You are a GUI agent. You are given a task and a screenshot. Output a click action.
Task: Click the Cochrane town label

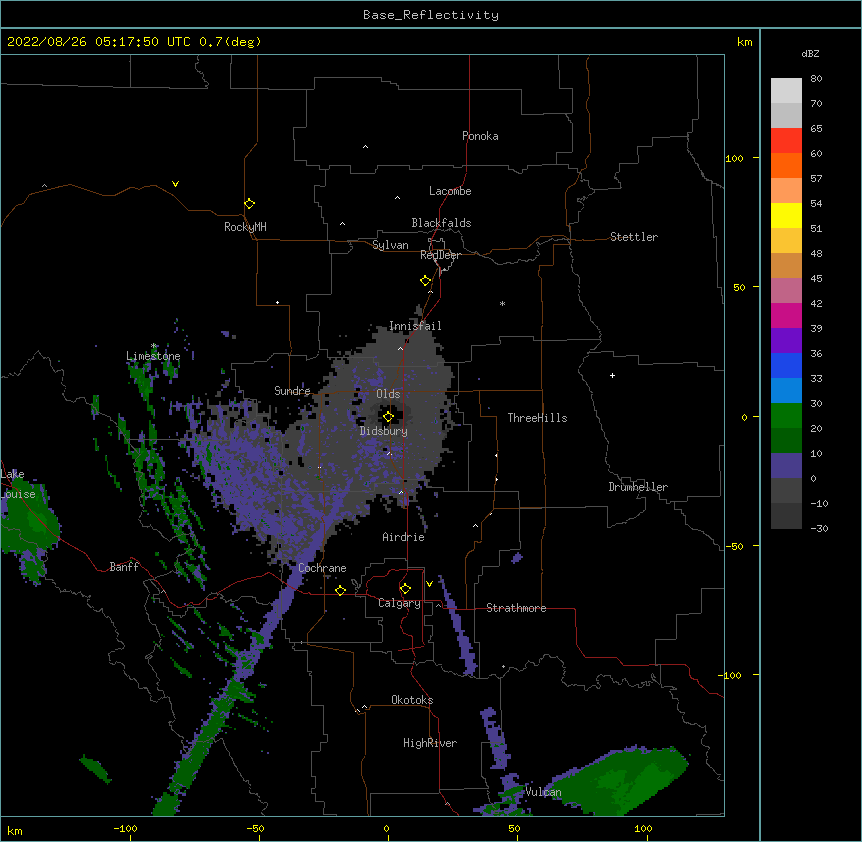pos(322,568)
